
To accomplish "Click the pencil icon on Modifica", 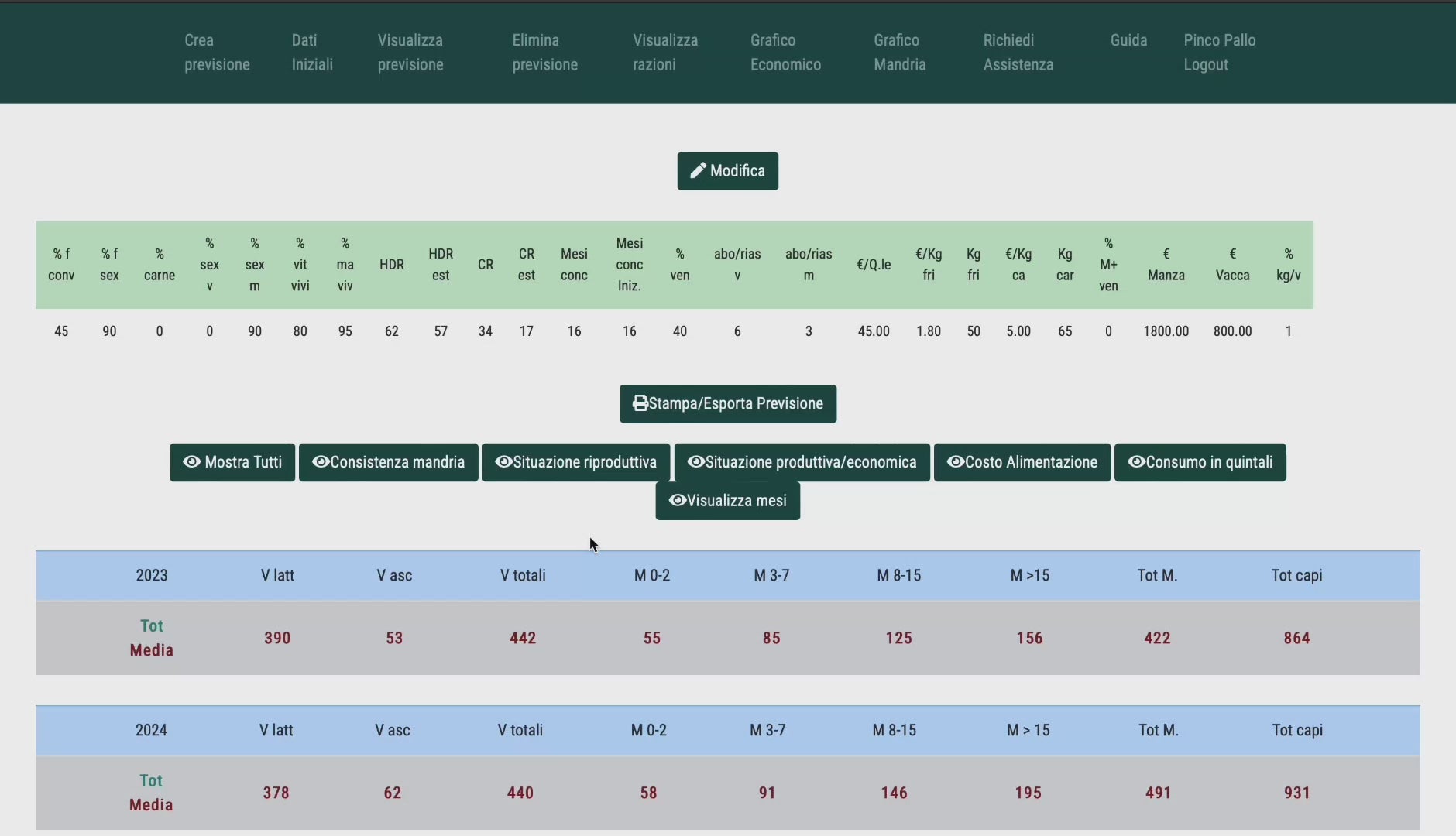I will (698, 171).
